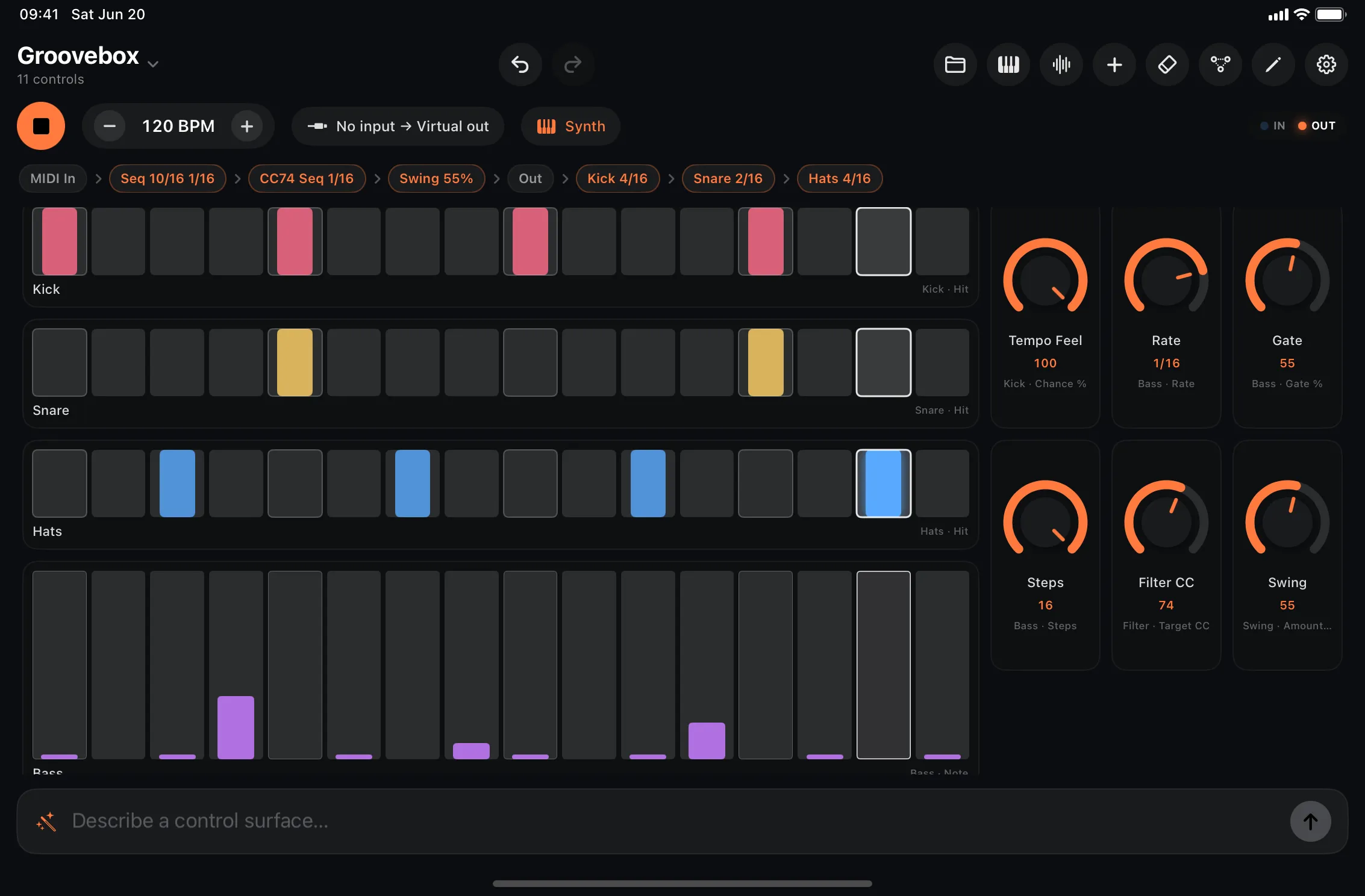The height and width of the screenshot is (896, 1365).
Task: Select the MIDI In chain chip
Action: click(53, 178)
